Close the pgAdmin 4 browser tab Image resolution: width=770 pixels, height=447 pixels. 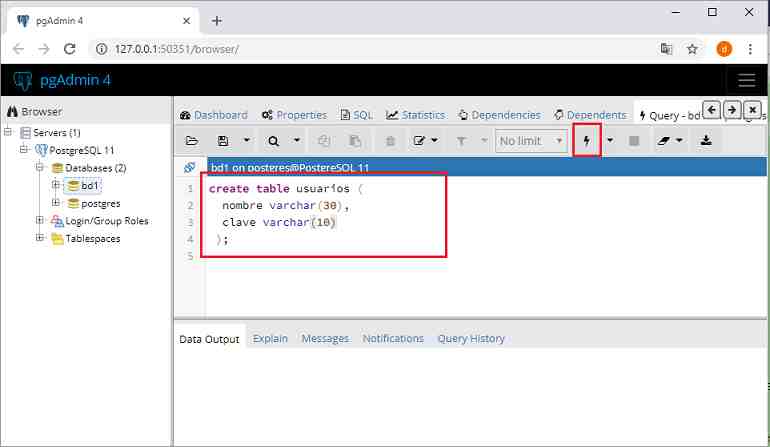pos(187,21)
